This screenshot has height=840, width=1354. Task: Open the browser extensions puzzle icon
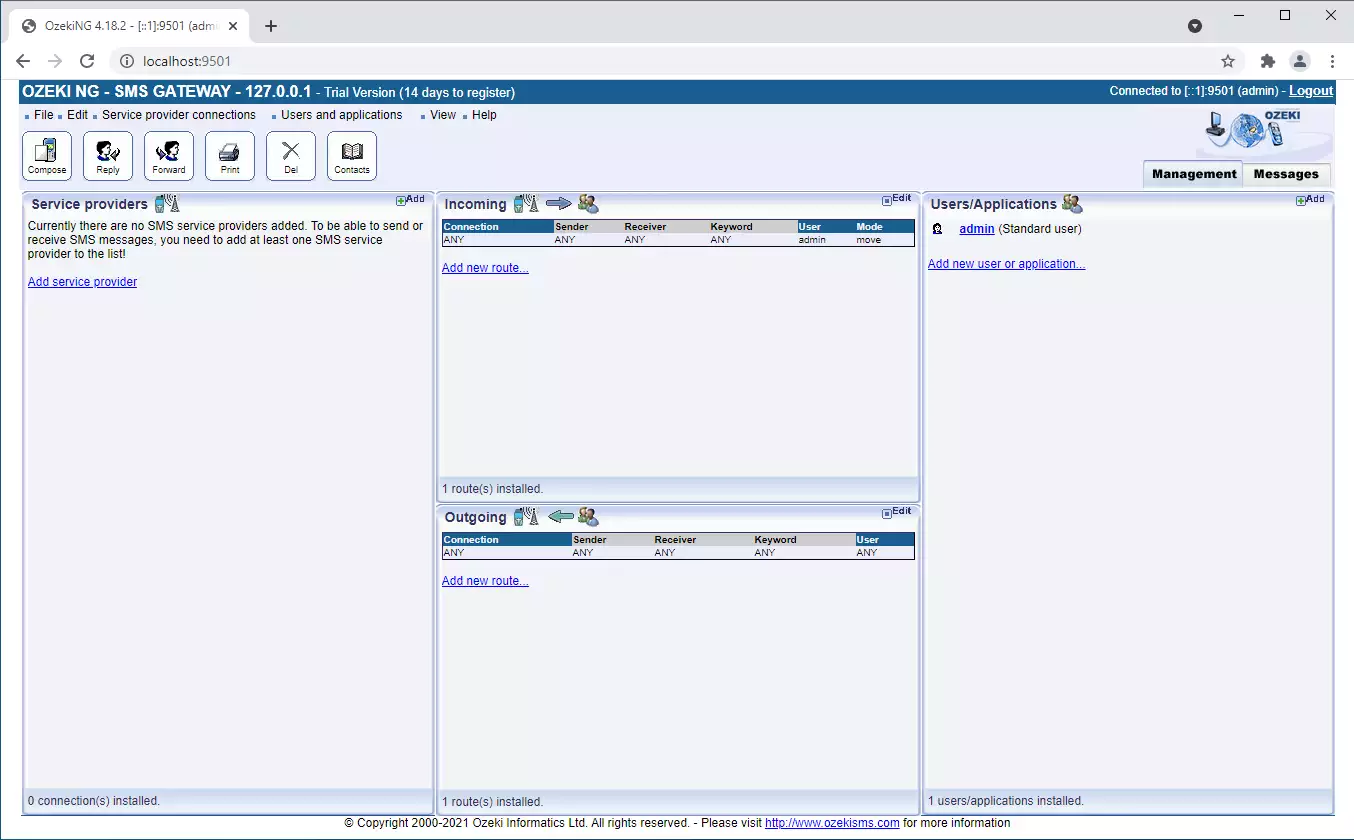click(x=1268, y=61)
